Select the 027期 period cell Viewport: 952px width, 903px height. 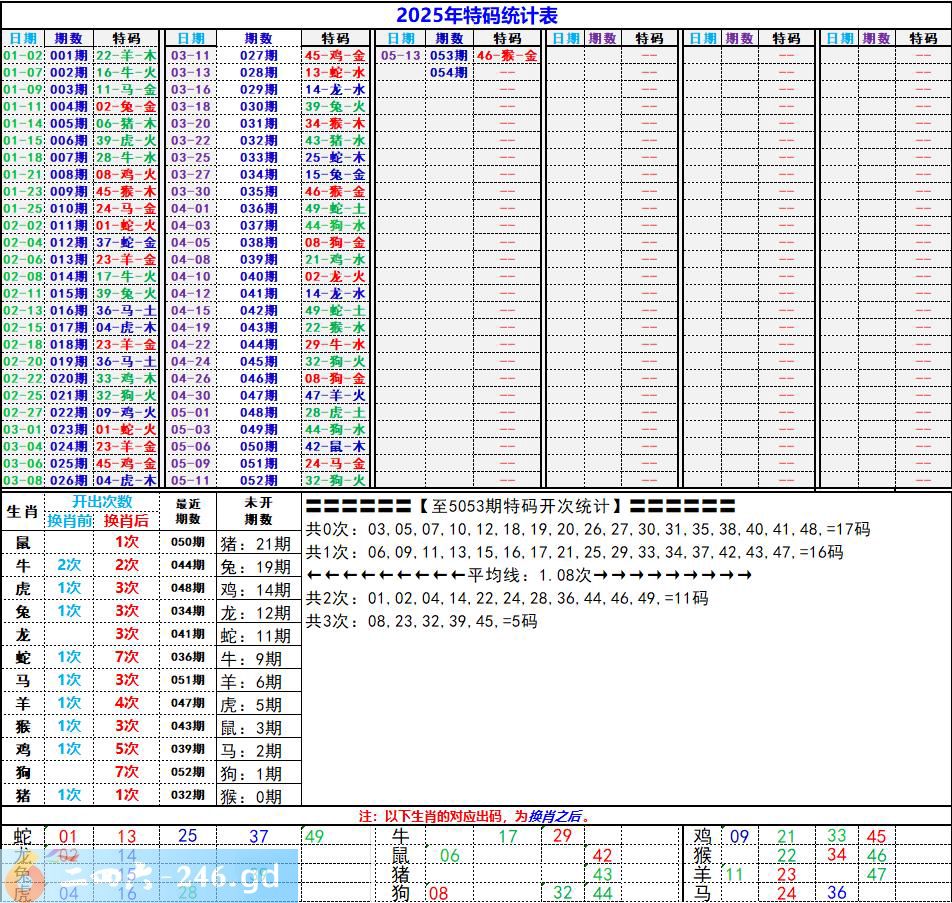258,56
